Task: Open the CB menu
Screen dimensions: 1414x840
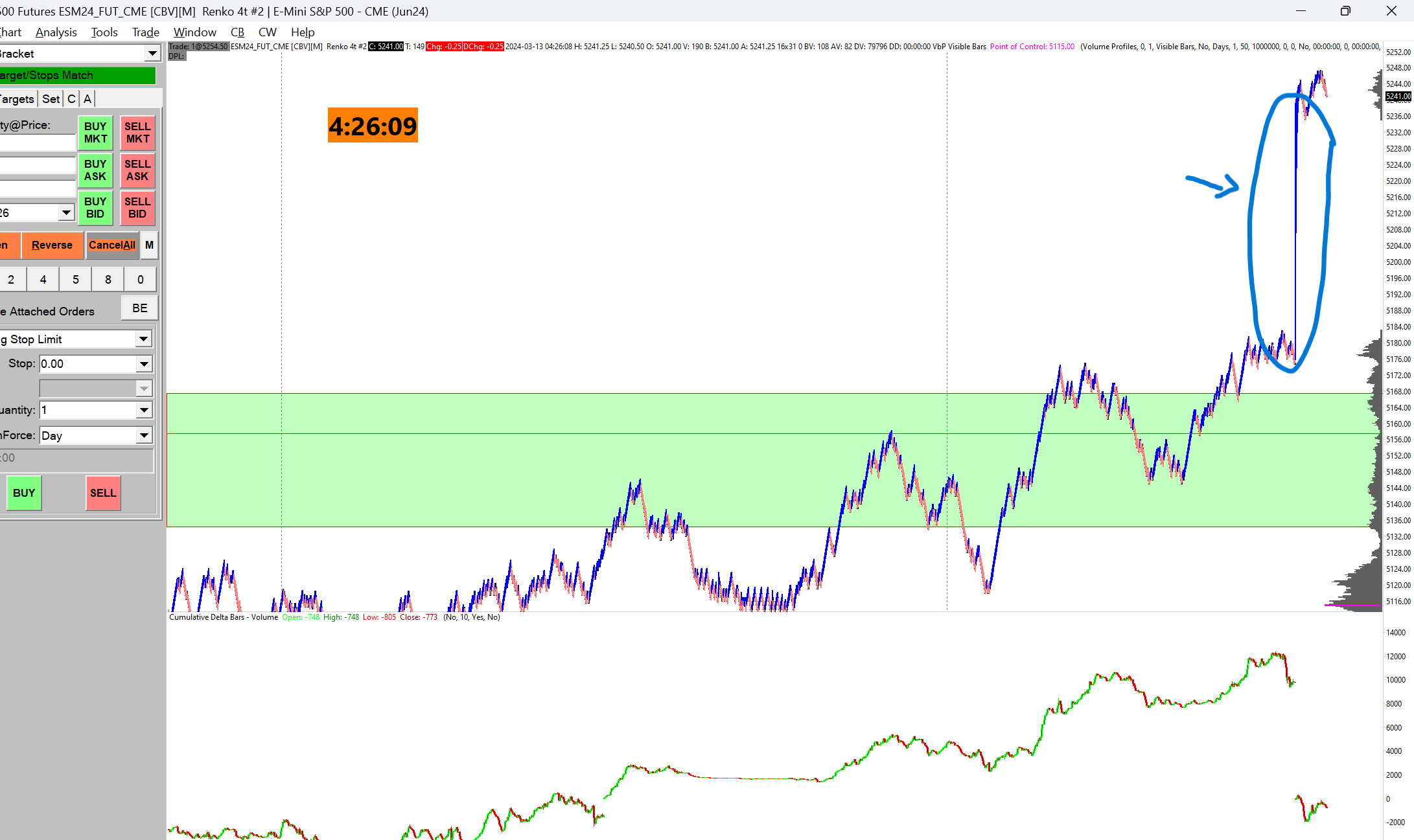Action: click(x=237, y=32)
